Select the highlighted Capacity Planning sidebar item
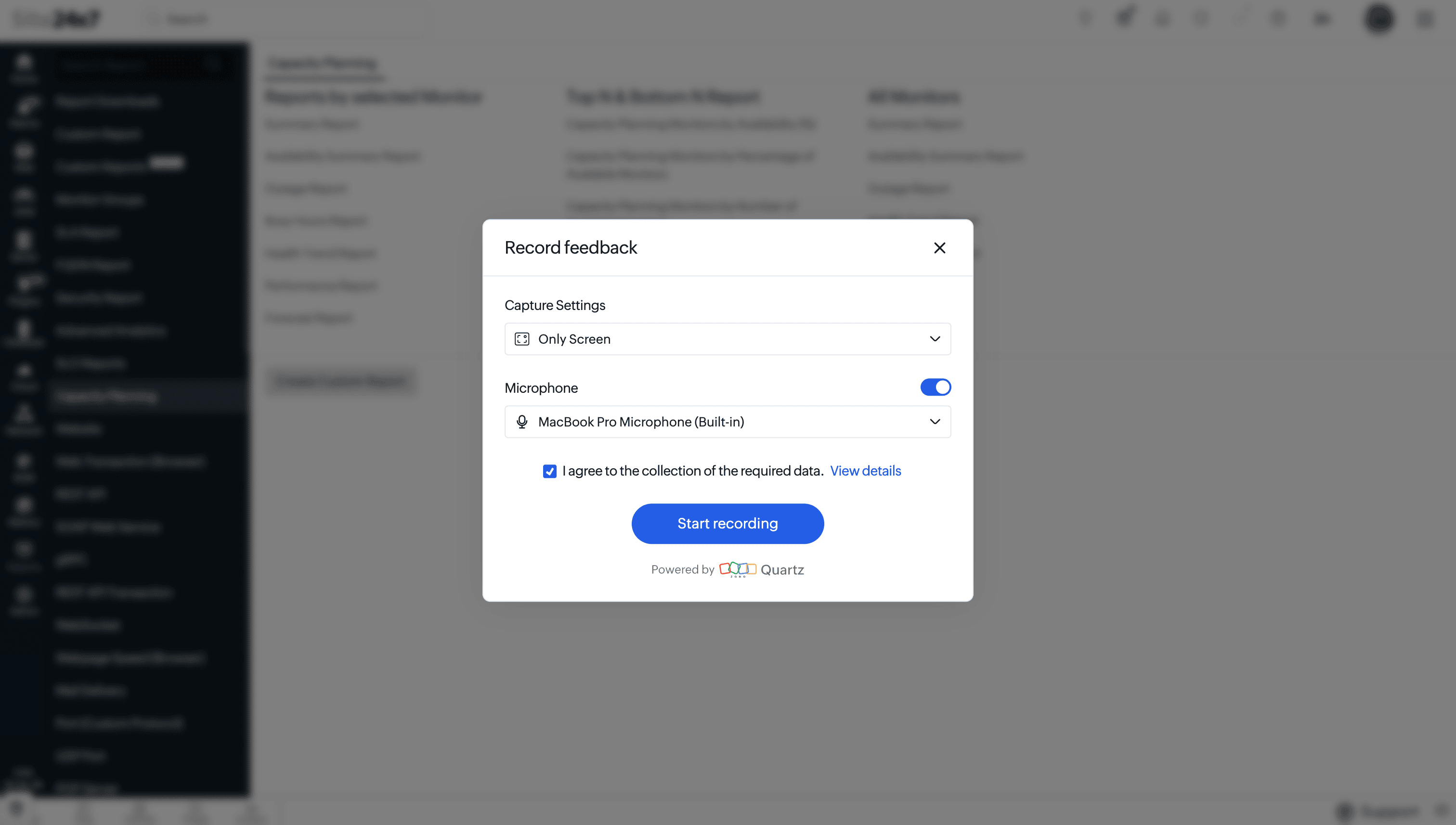1456x825 pixels. (x=106, y=396)
